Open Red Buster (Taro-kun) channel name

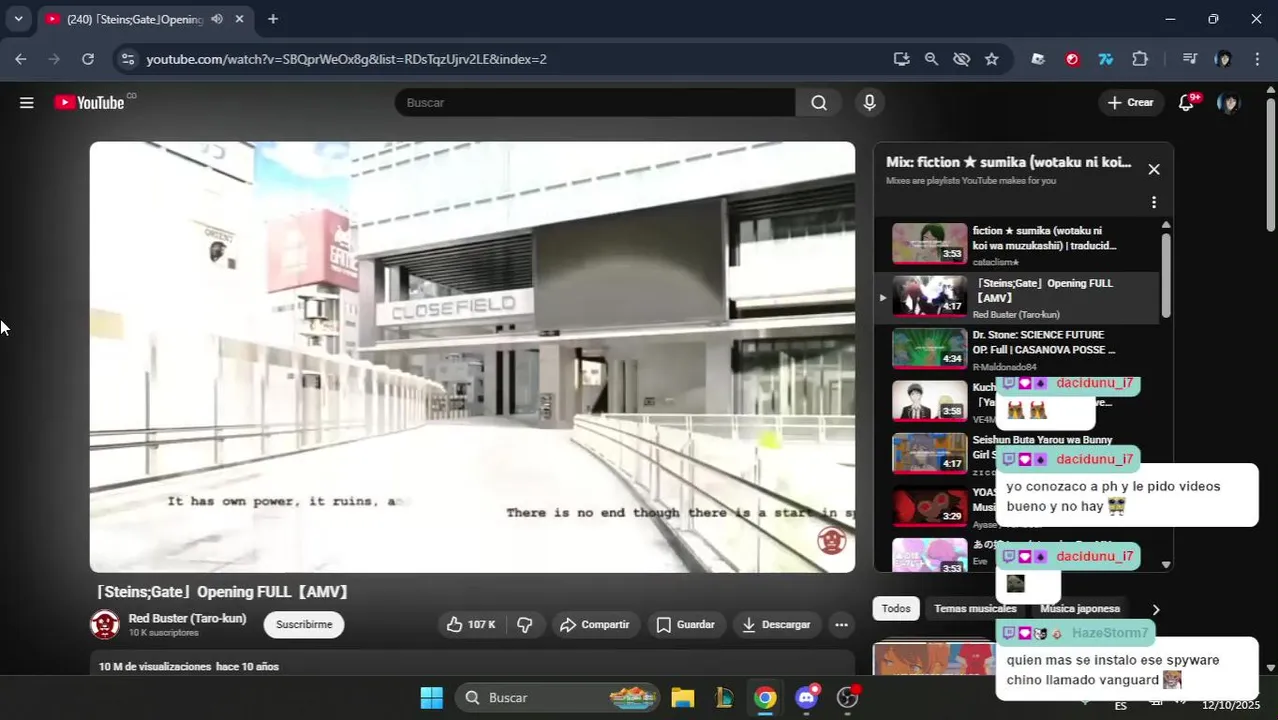[187, 618]
